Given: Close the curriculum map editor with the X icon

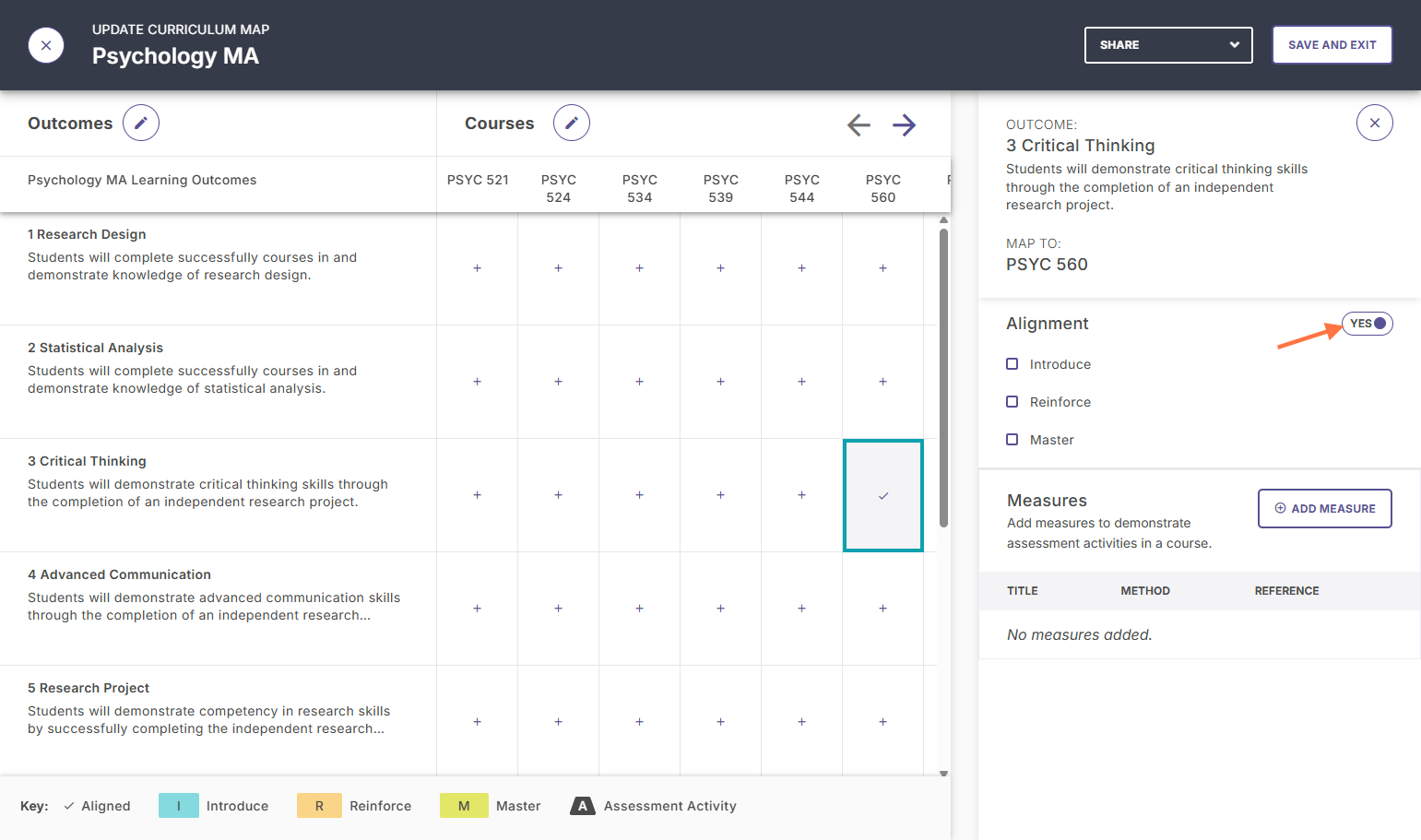Looking at the screenshot, I should (46, 45).
